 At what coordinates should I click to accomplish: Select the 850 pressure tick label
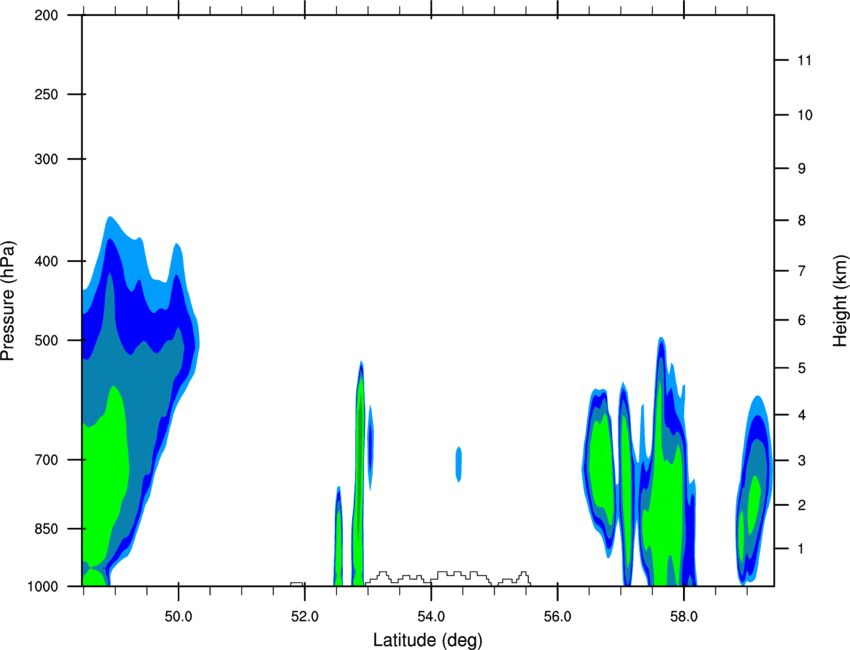pos(46,529)
